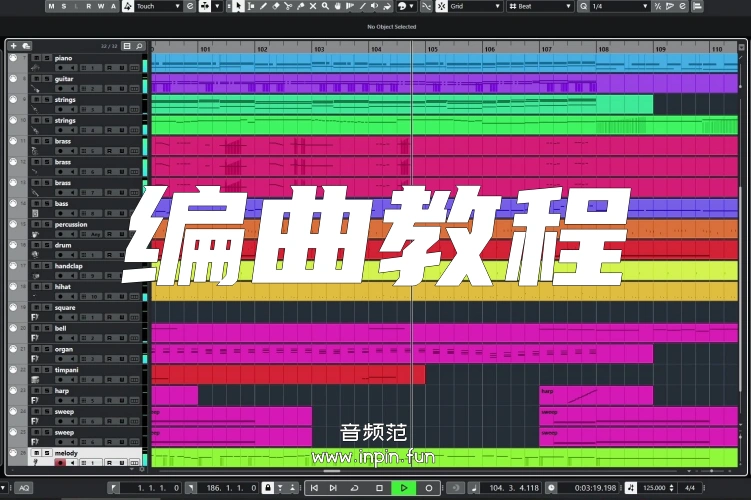
Task: Select the Glue tool
Action: tap(300, 6)
